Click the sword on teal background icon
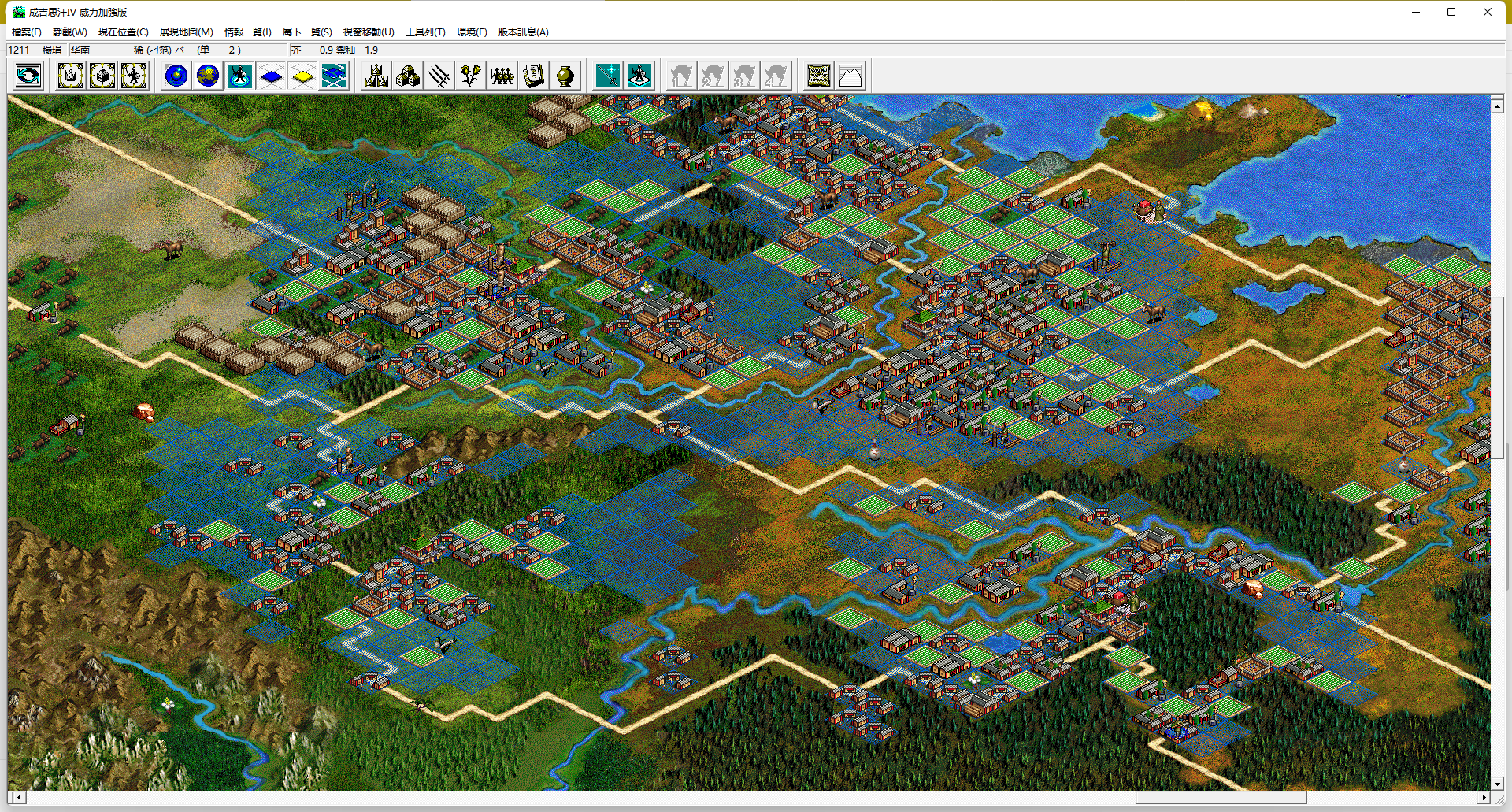Viewport: 1512px width, 812px height. (x=608, y=76)
